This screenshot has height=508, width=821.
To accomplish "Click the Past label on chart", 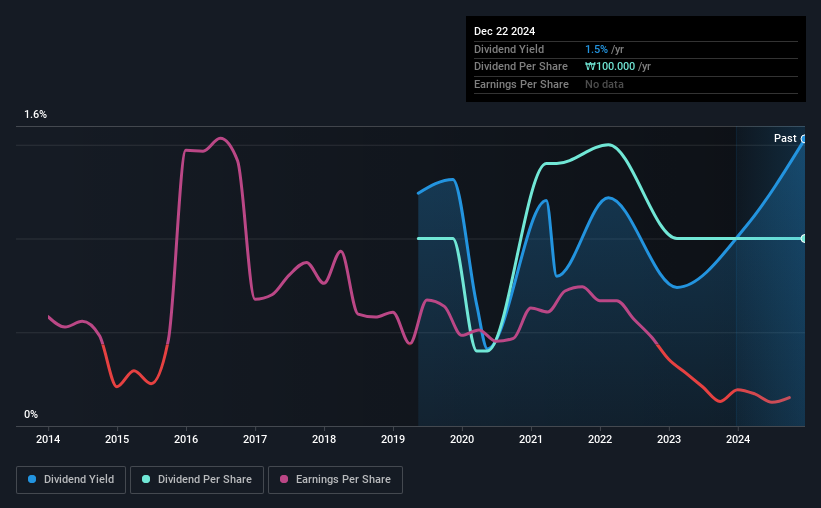I will (x=785, y=138).
